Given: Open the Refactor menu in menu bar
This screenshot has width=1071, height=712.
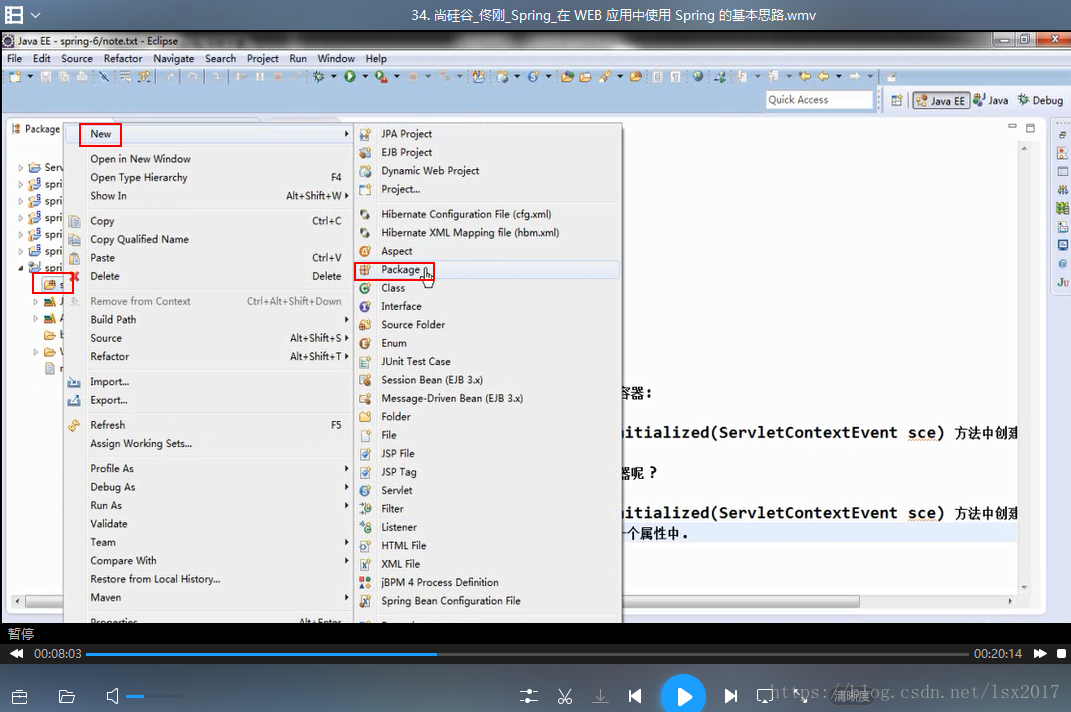Looking at the screenshot, I should coord(123,59).
